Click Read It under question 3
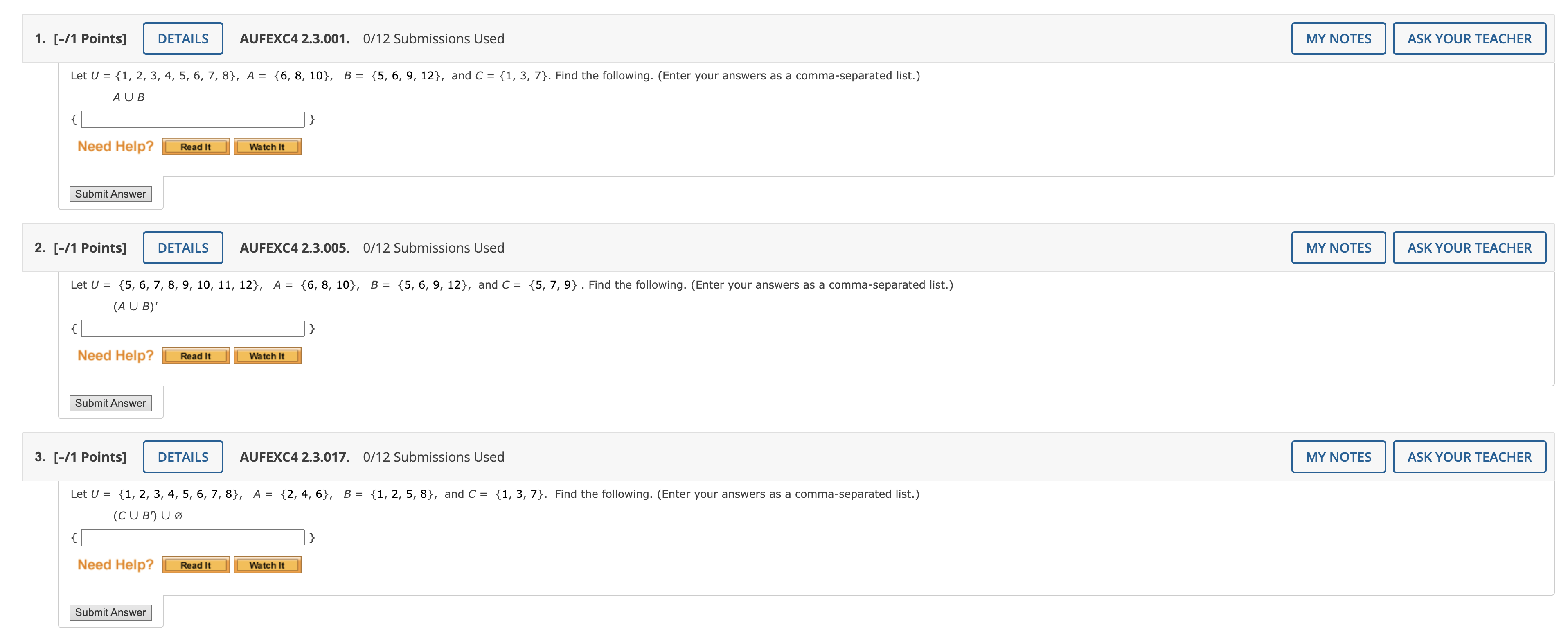 (x=195, y=564)
